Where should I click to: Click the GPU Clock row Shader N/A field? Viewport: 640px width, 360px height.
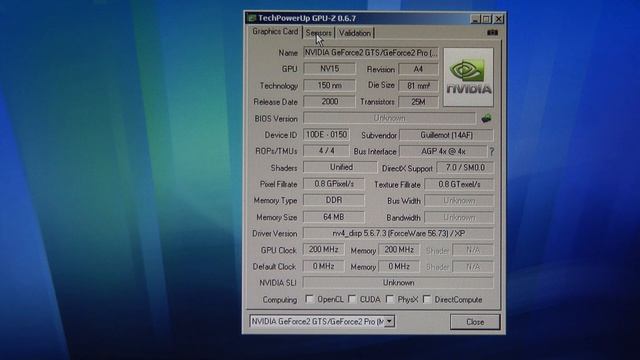coord(473,250)
